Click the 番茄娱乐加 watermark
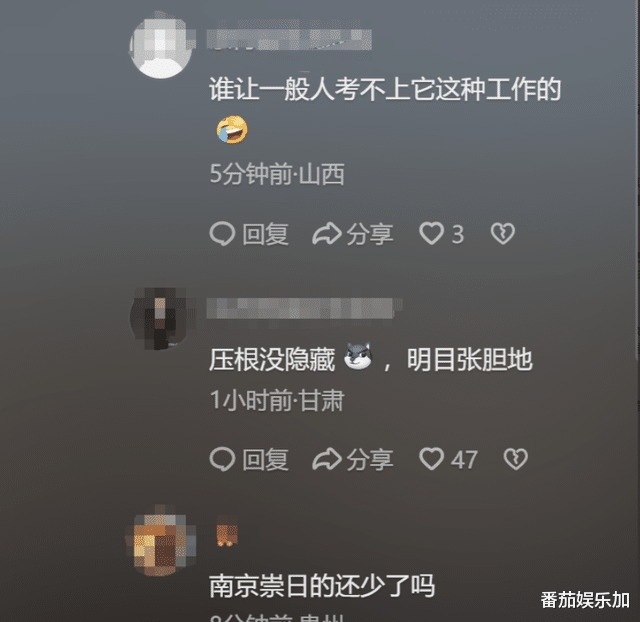Image resolution: width=640 pixels, height=622 pixels. coord(585,600)
